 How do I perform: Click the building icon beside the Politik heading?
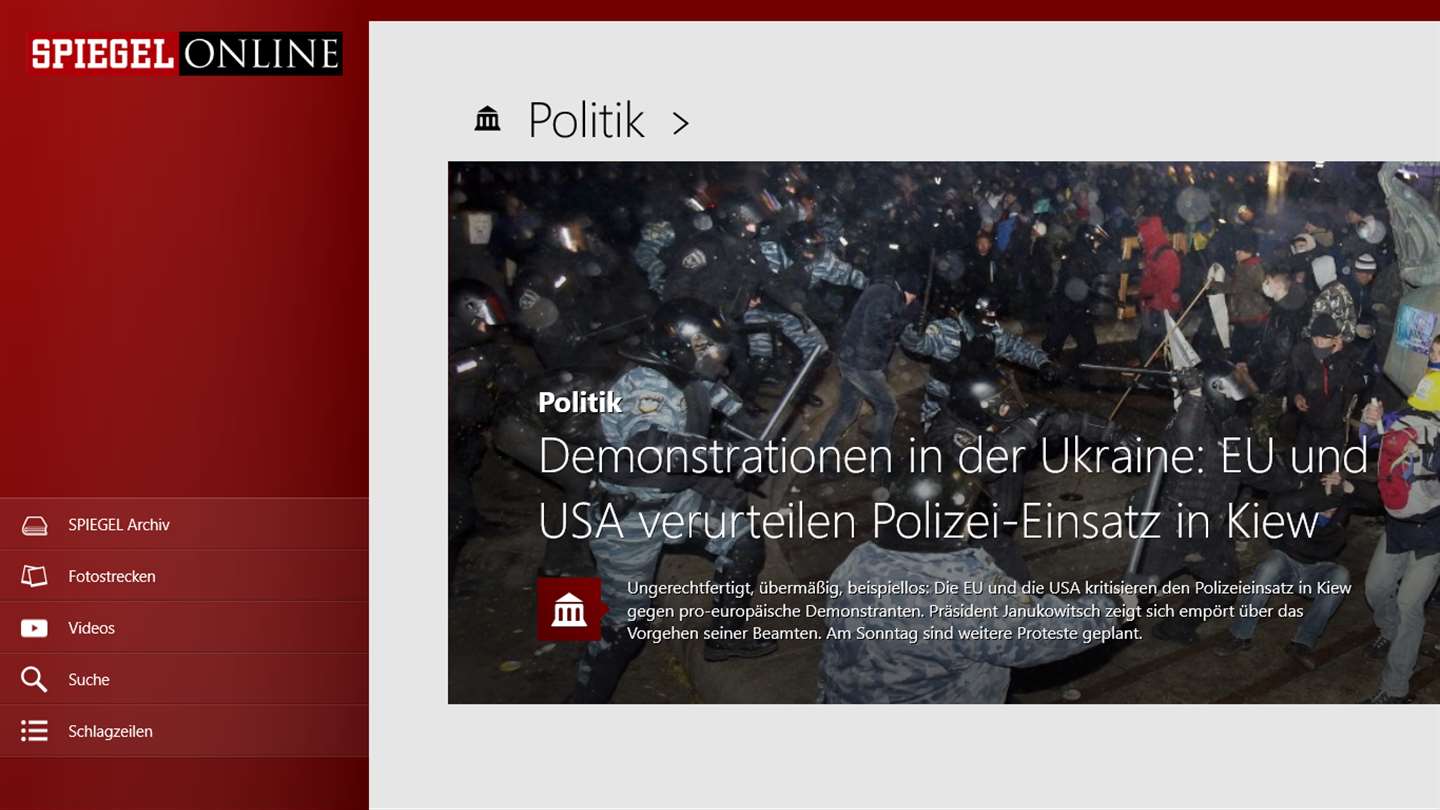(x=487, y=119)
